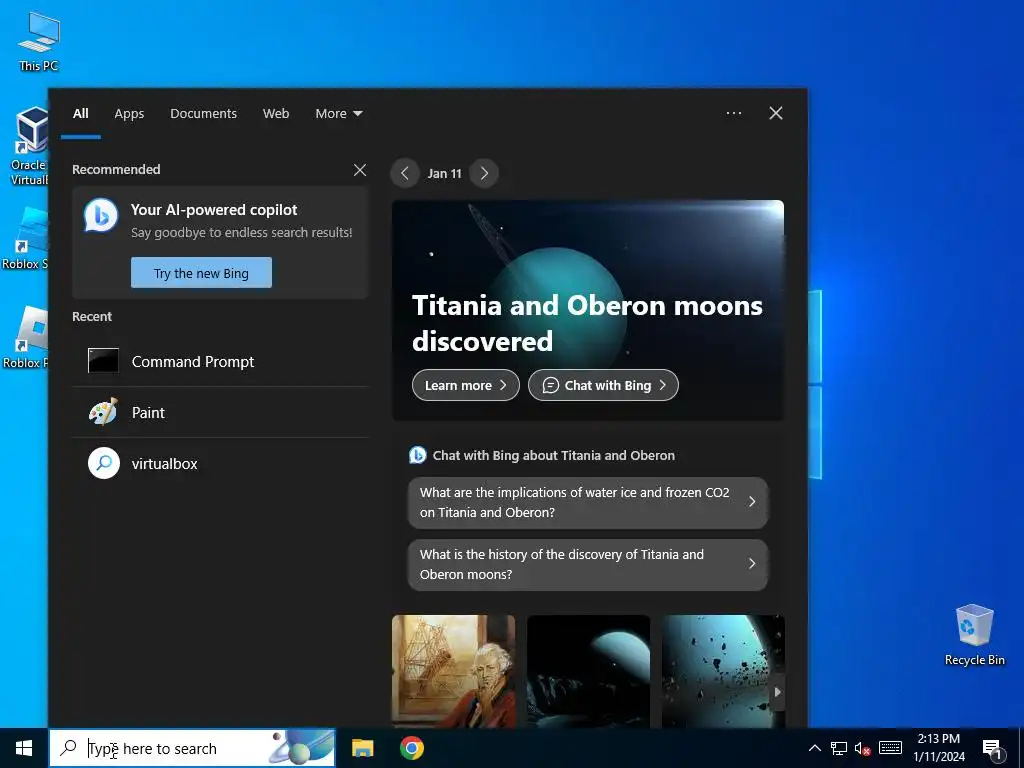Click Try the new Bing button
Screen dimensions: 1024x768
coord(201,272)
